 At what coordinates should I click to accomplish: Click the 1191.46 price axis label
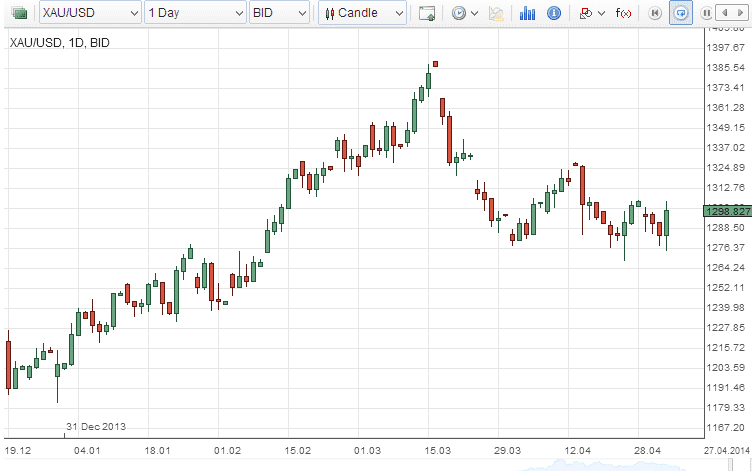726,387
